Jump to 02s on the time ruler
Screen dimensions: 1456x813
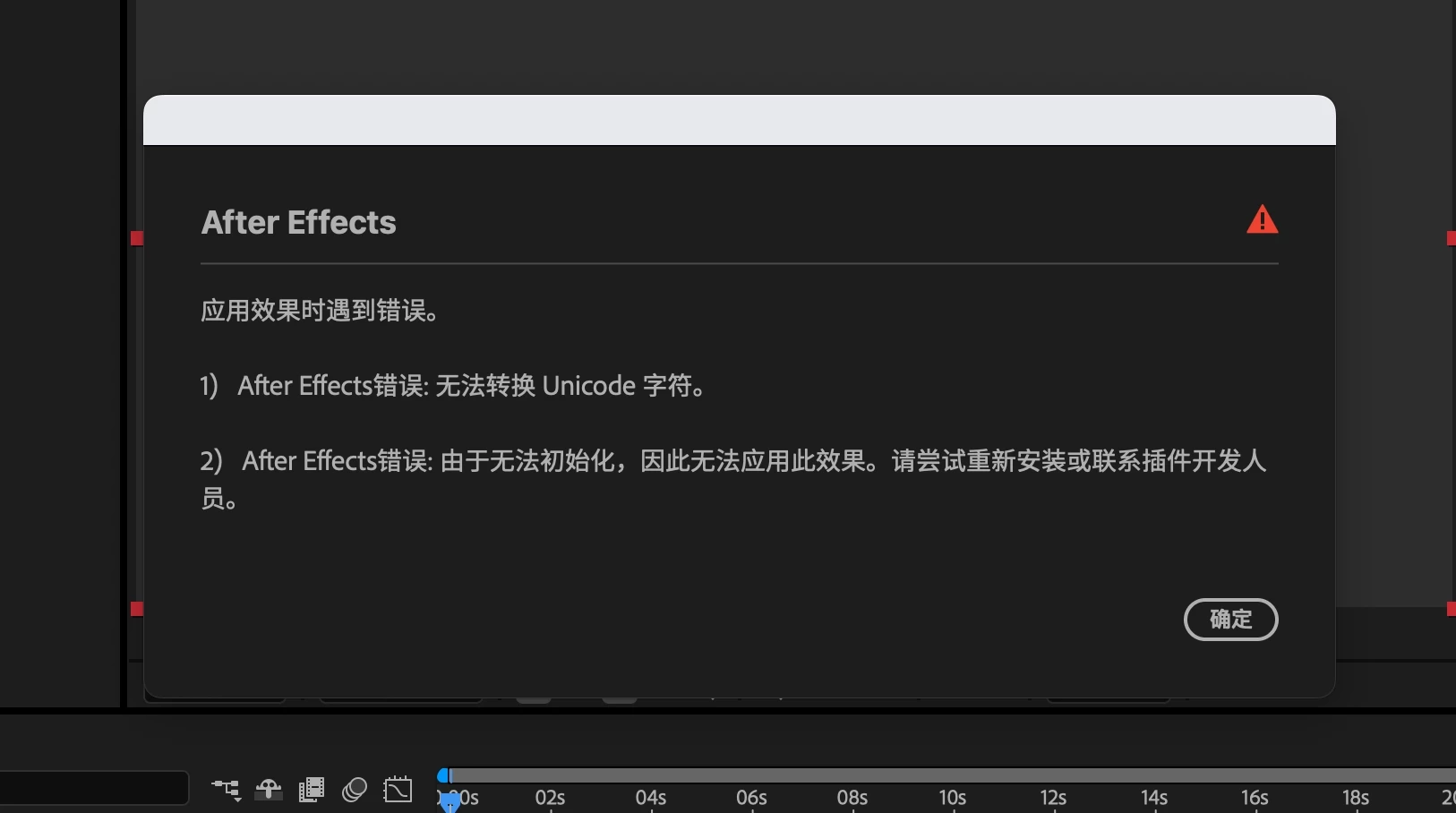(x=550, y=798)
